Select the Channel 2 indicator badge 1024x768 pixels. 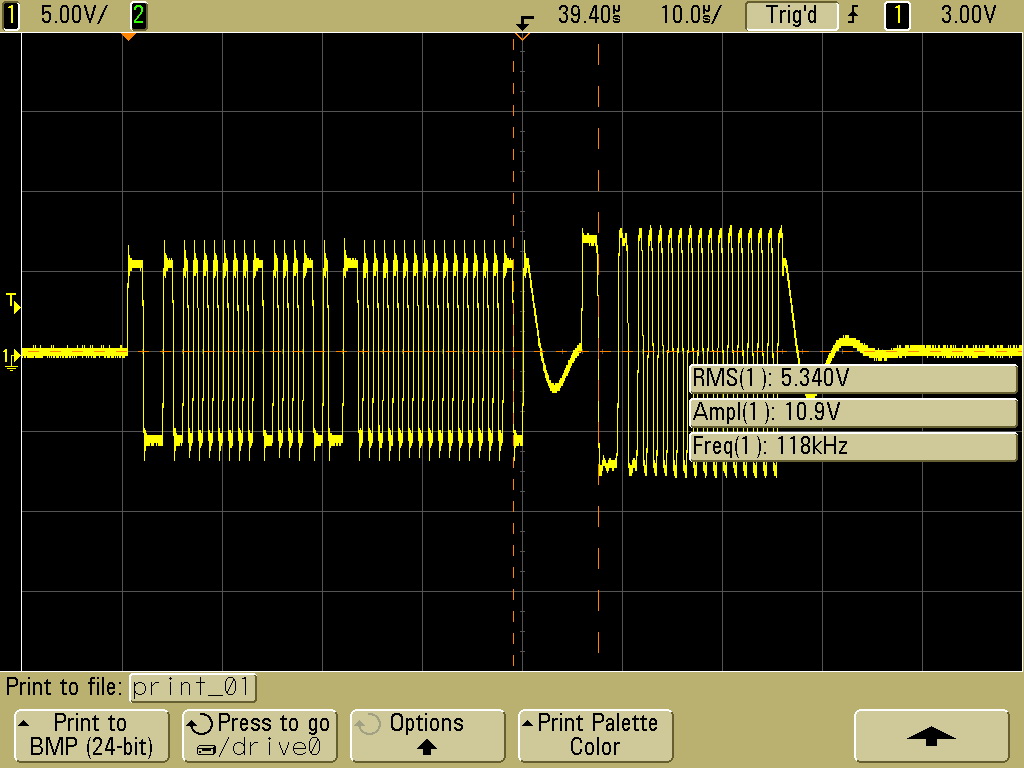138,15
